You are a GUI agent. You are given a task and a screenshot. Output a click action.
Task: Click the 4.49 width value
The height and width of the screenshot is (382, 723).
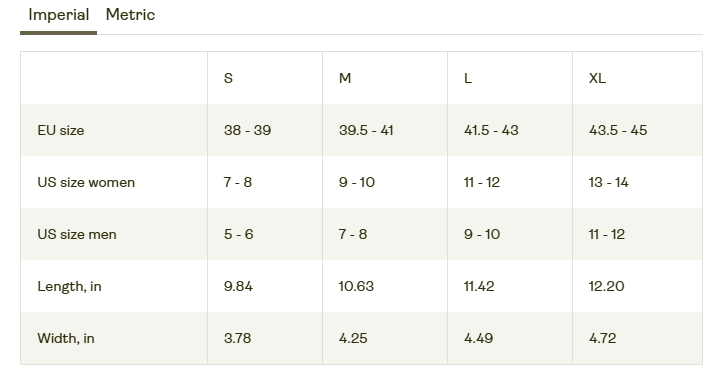[x=479, y=339]
